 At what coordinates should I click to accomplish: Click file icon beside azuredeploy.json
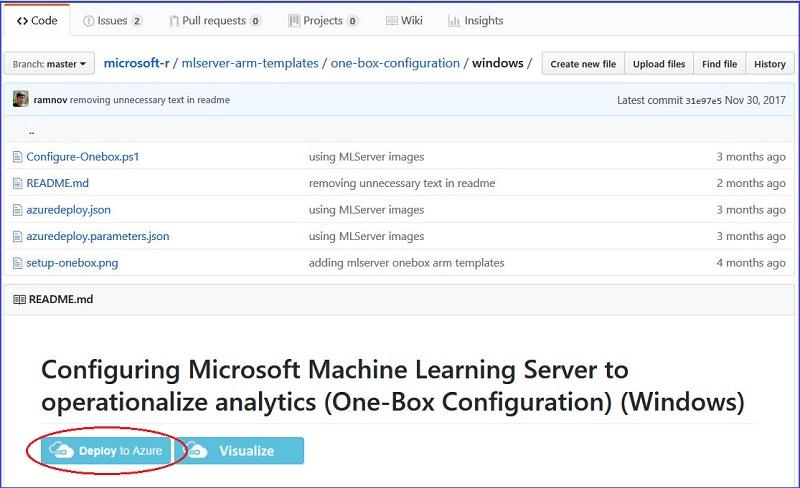(x=17, y=210)
